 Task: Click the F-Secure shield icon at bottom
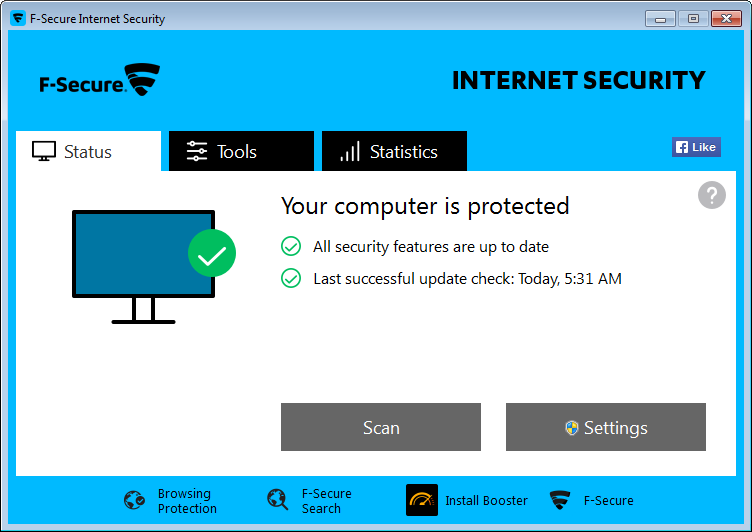pyautogui.click(x=560, y=500)
